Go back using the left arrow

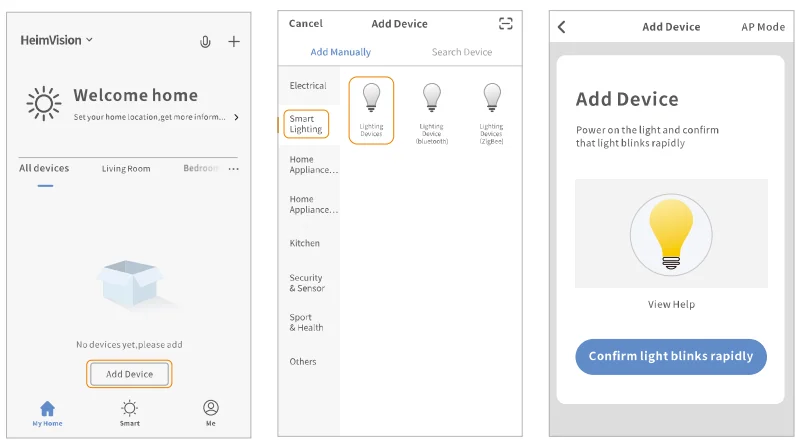click(562, 27)
